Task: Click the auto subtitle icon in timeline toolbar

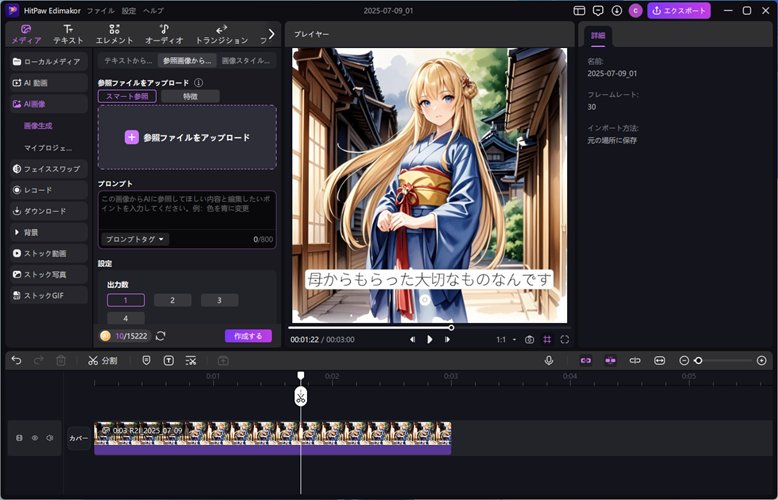Action: coord(191,361)
